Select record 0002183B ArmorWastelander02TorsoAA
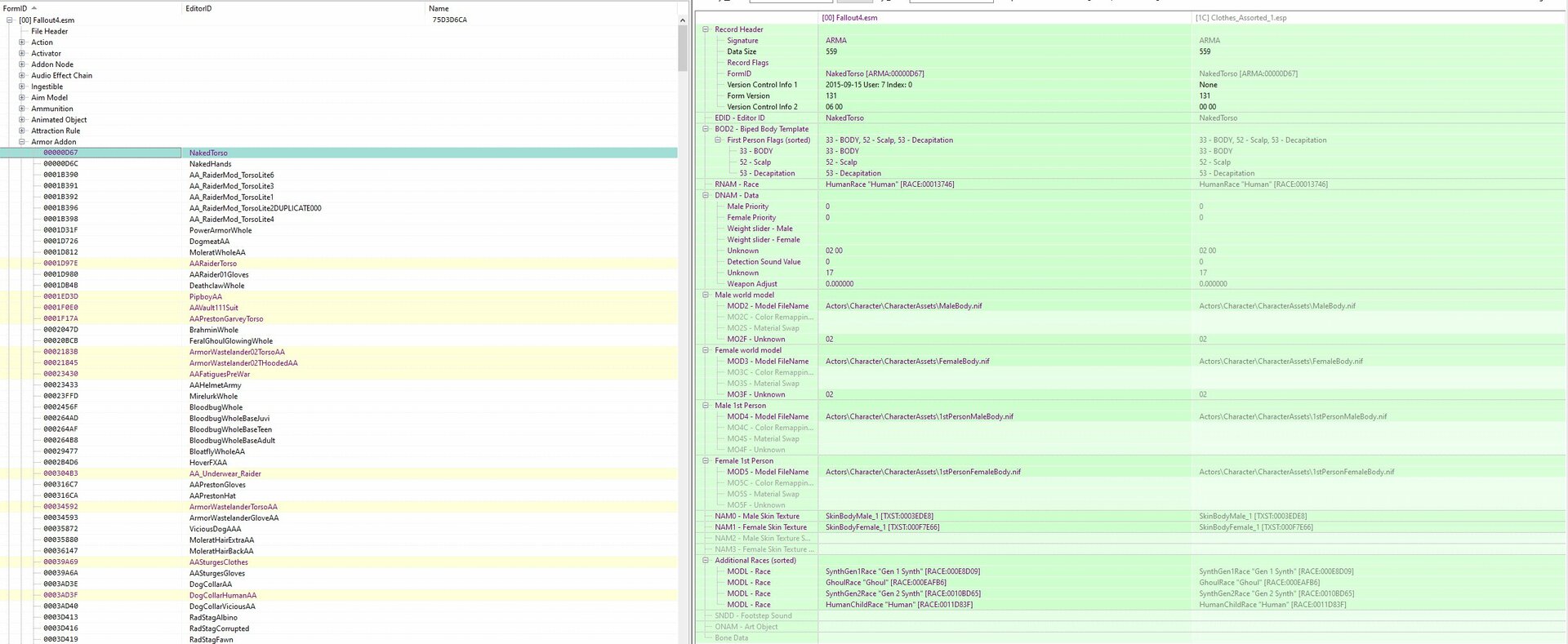 [339, 352]
